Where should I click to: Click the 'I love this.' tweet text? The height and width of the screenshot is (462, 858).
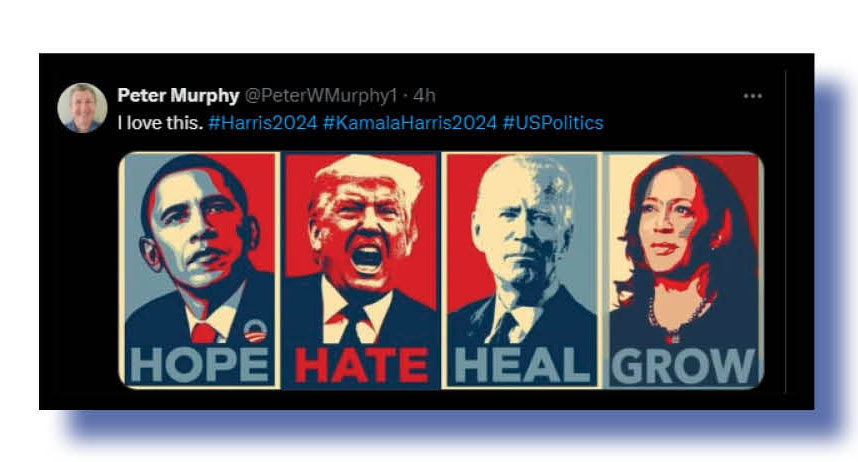tap(160, 122)
